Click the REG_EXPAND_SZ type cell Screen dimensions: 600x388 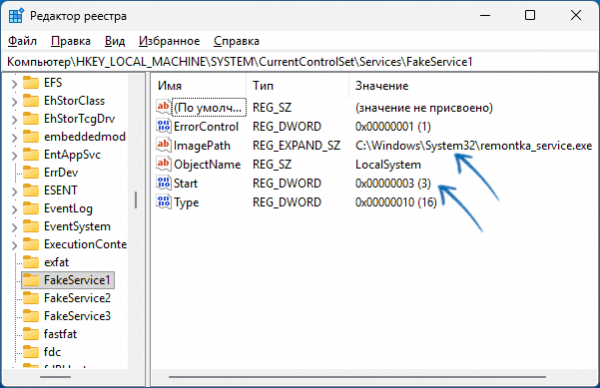click(x=297, y=146)
